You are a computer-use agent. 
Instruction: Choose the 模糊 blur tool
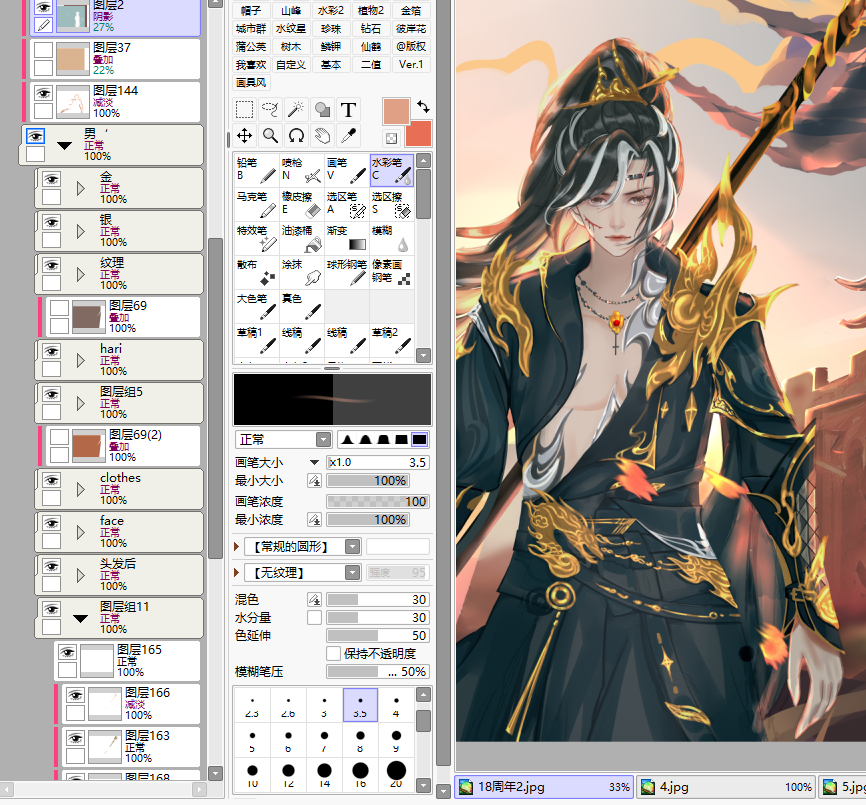[392, 238]
